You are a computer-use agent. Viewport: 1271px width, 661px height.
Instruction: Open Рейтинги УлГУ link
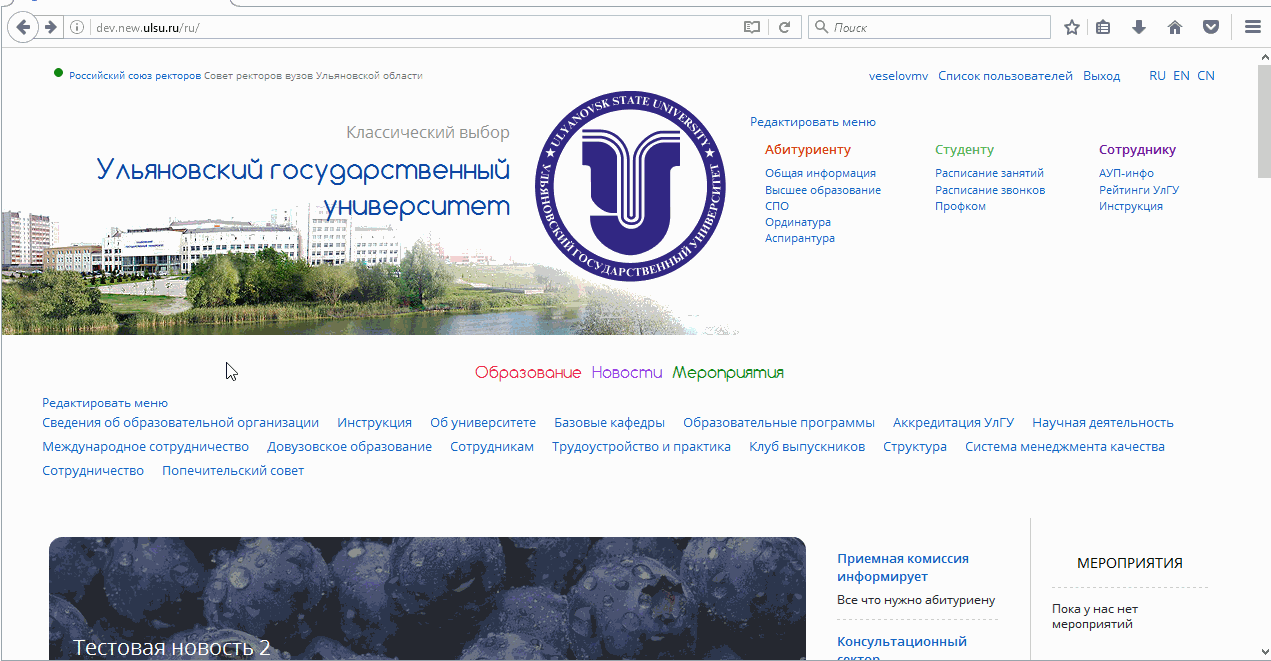(1139, 190)
